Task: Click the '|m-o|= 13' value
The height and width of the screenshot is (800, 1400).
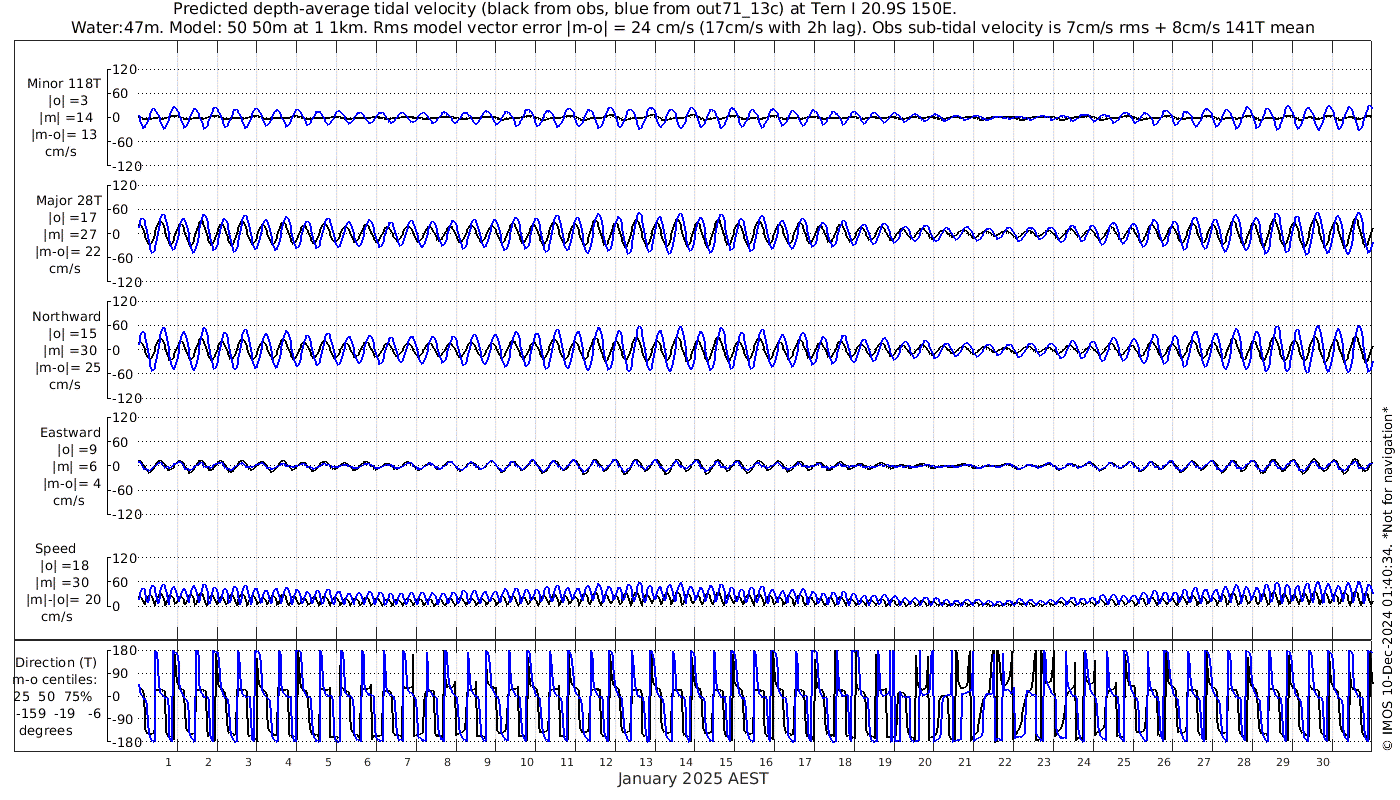Action: click(64, 135)
